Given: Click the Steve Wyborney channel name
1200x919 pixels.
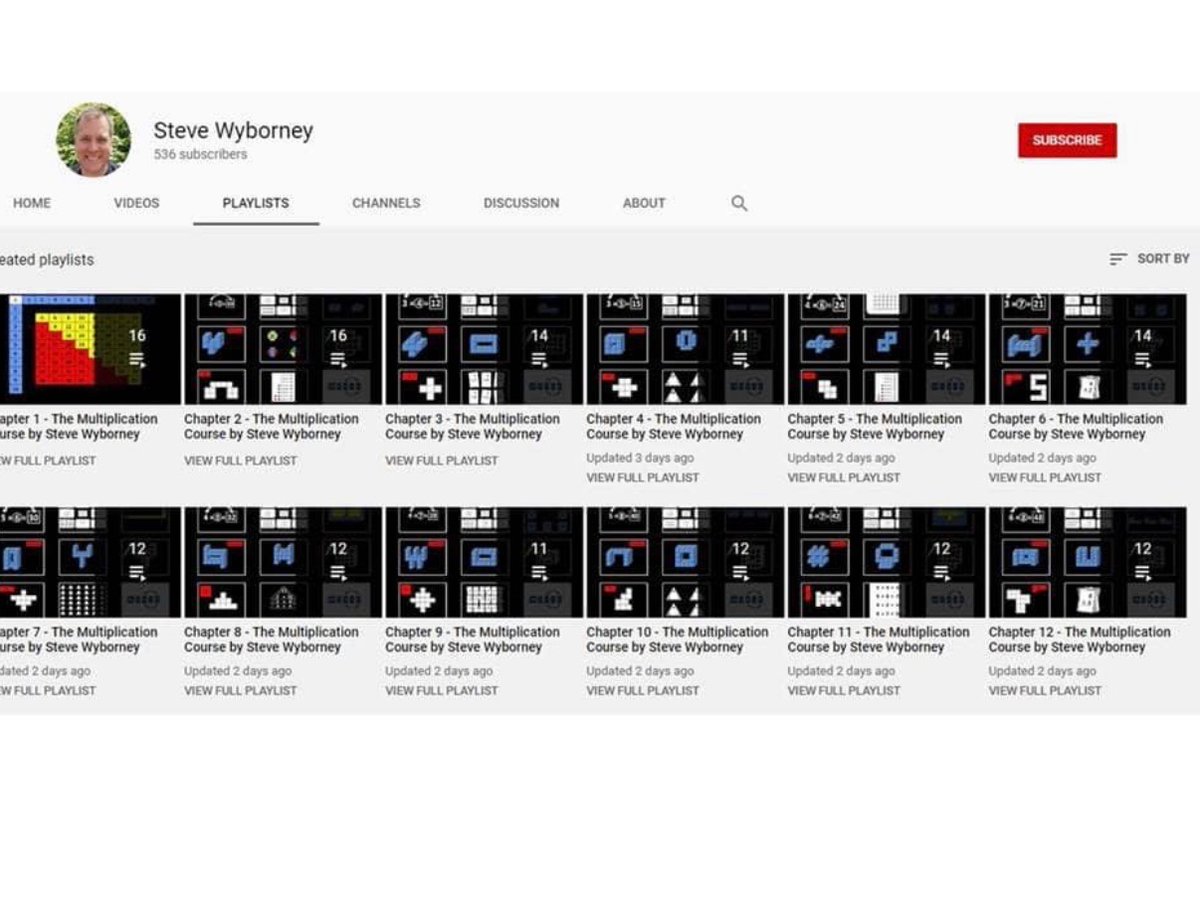Looking at the screenshot, I should pyautogui.click(x=233, y=131).
